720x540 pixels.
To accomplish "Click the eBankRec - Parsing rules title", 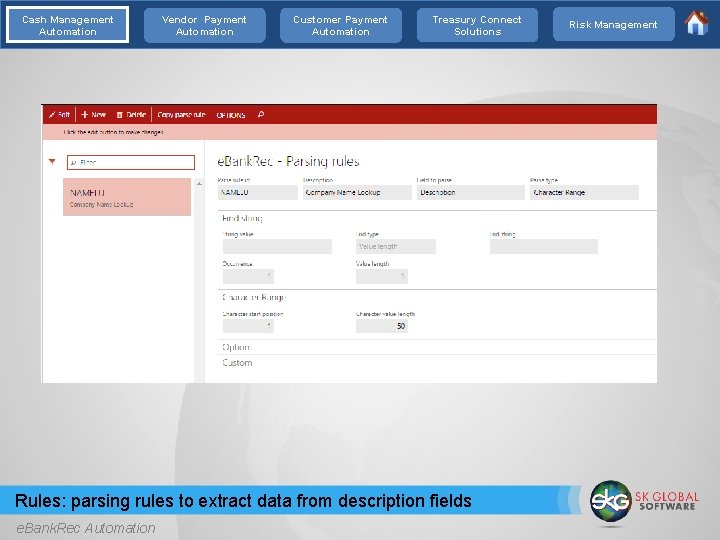I will (x=288, y=161).
